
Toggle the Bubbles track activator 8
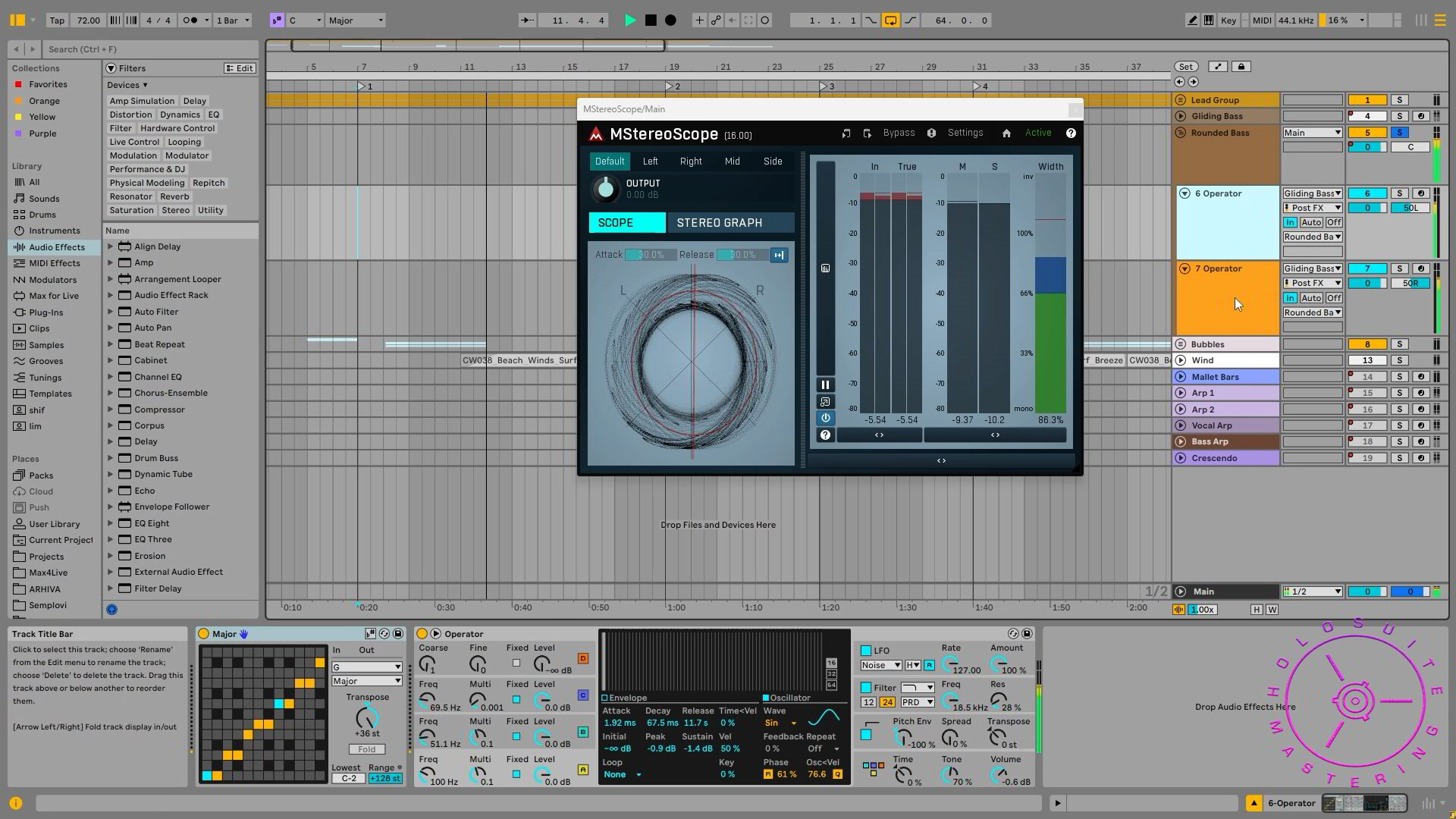click(x=1367, y=344)
